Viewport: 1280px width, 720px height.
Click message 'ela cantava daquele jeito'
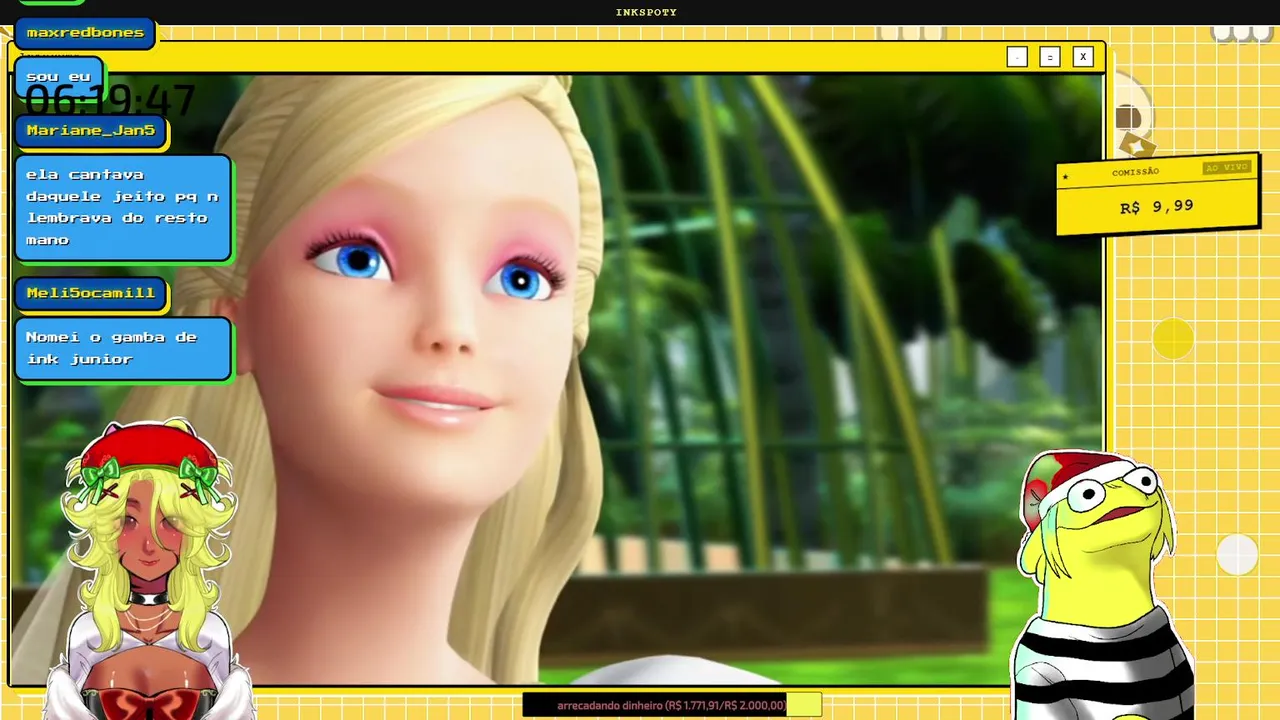coord(122,207)
